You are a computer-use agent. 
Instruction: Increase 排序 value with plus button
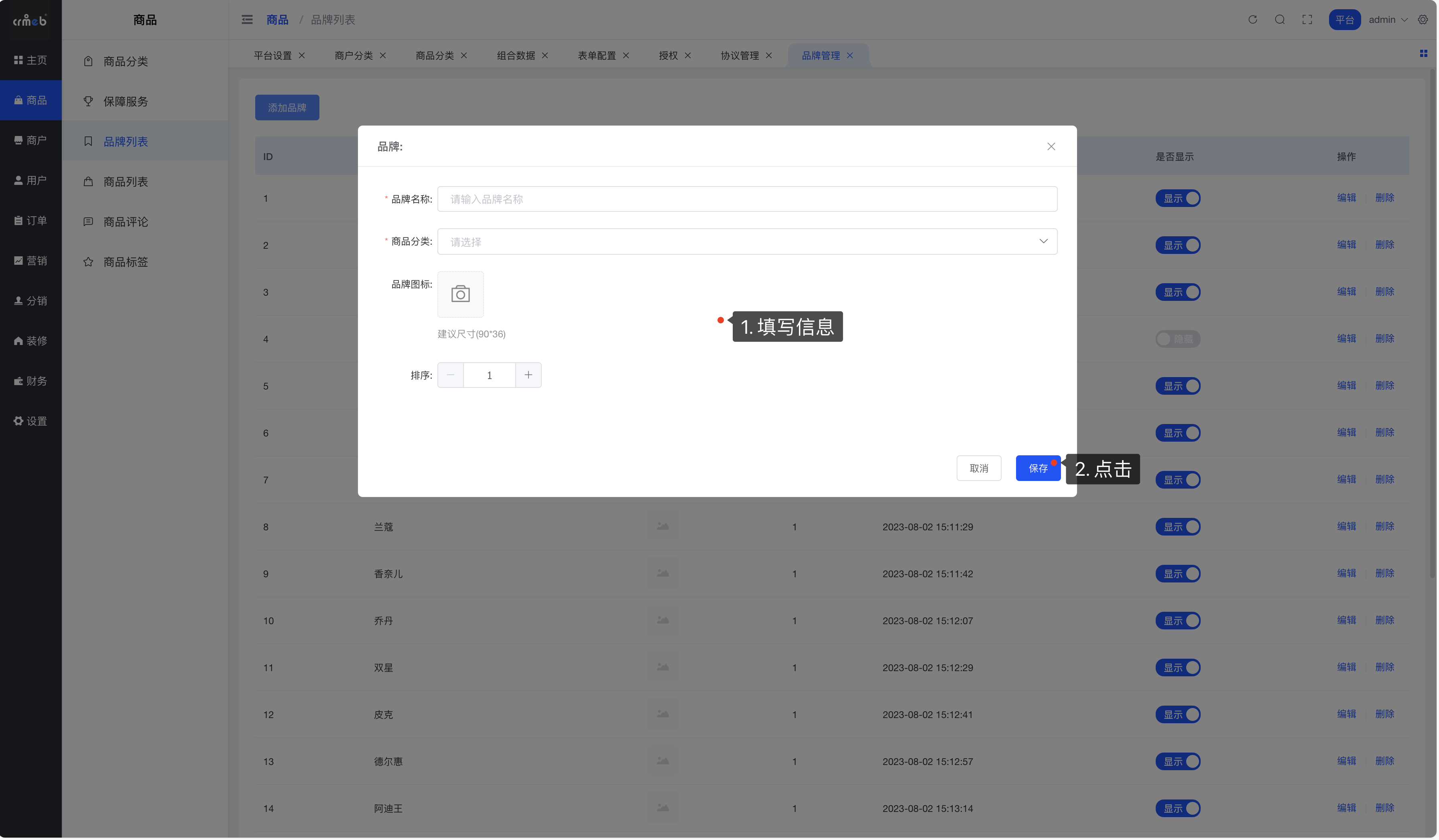(528, 375)
